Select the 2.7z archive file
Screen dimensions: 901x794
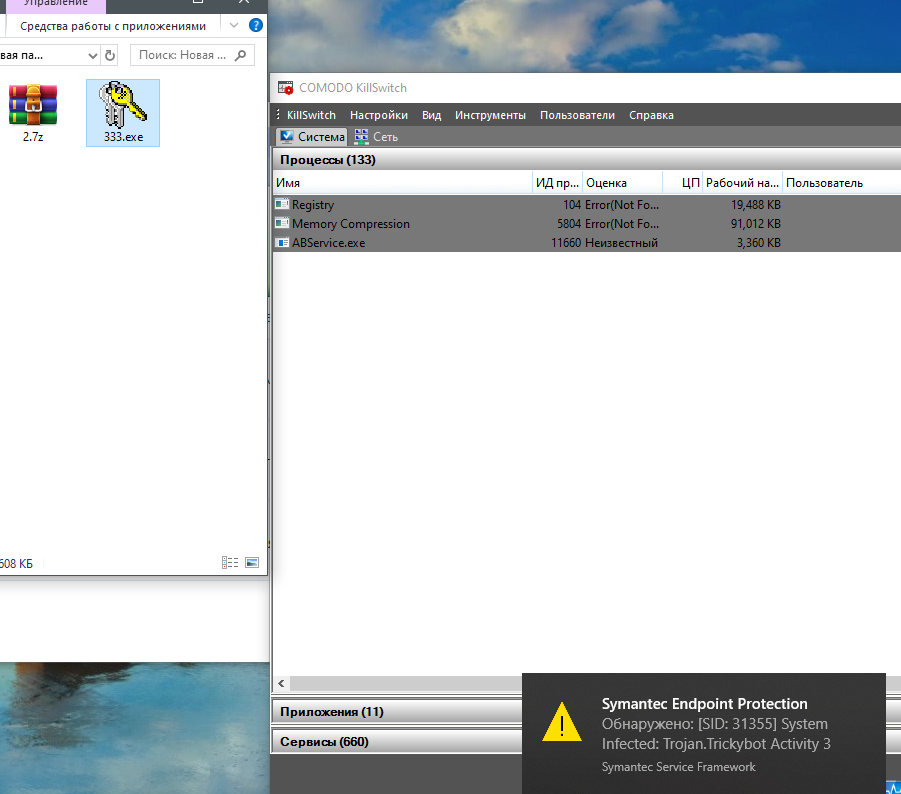tap(33, 113)
